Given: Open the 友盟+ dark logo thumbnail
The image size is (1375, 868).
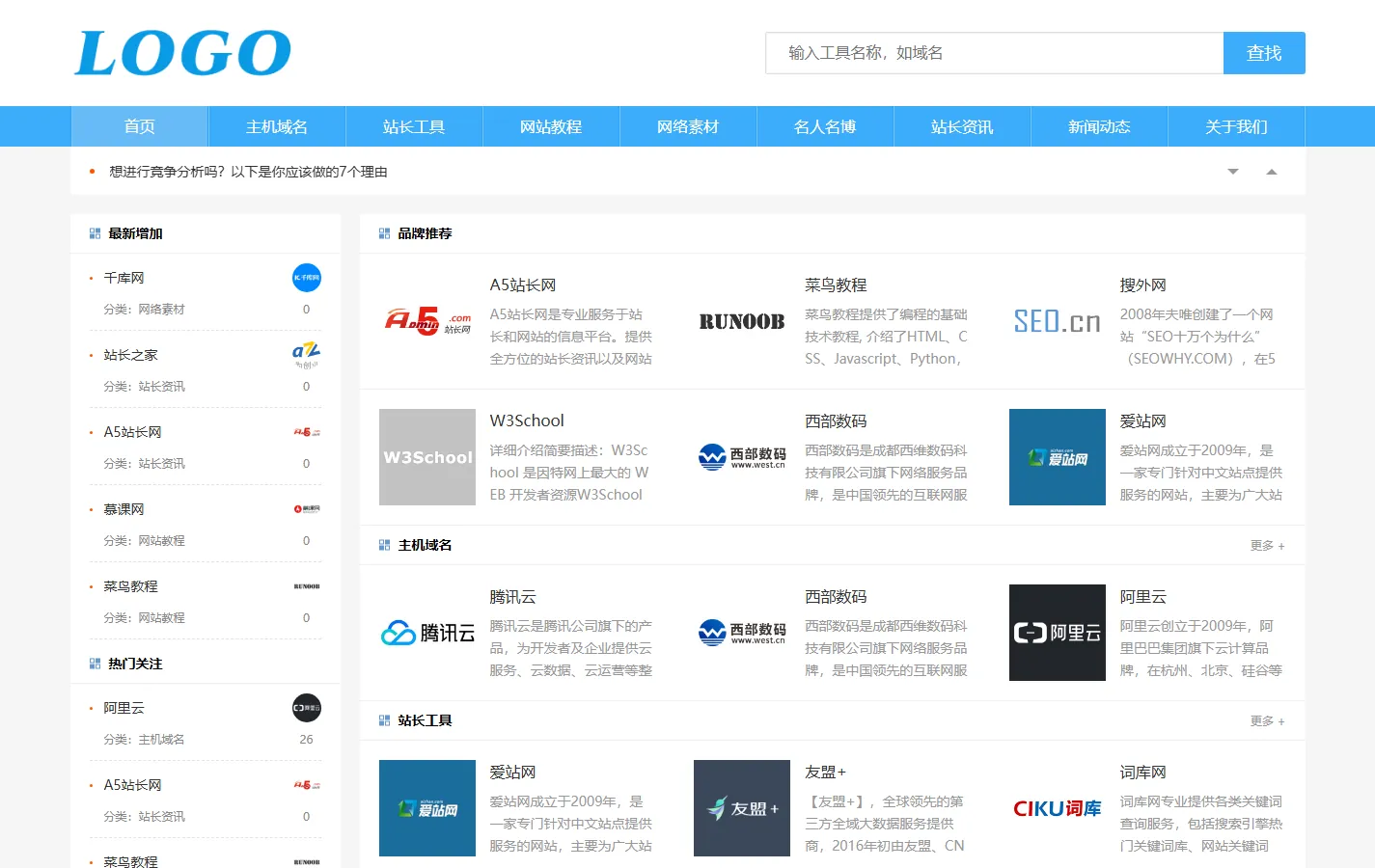Looking at the screenshot, I should (742, 808).
